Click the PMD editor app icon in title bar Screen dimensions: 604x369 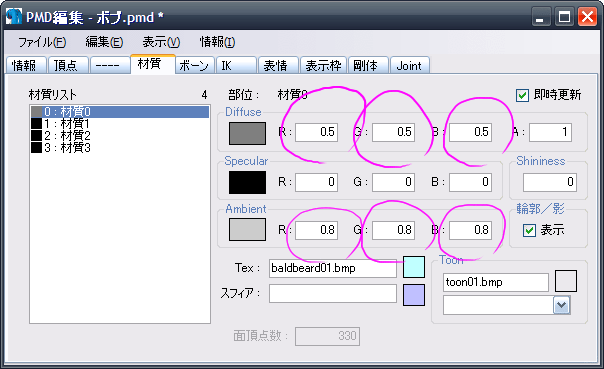(x=13, y=17)
